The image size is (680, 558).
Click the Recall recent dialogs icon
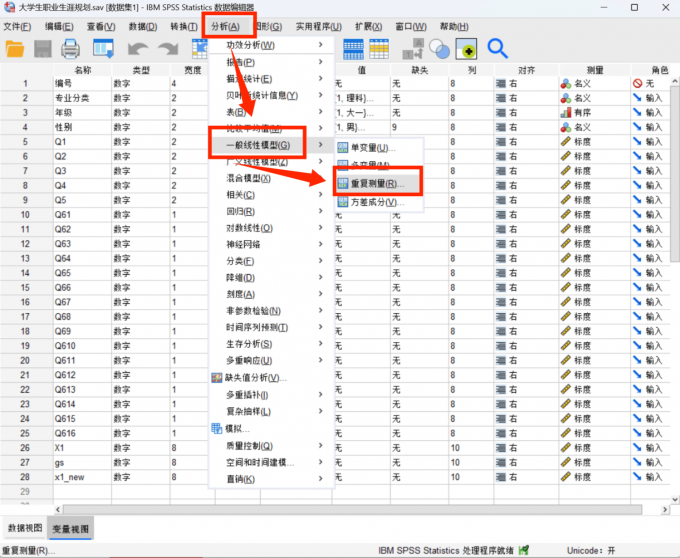pyautogui.click(x=103, y=49)
